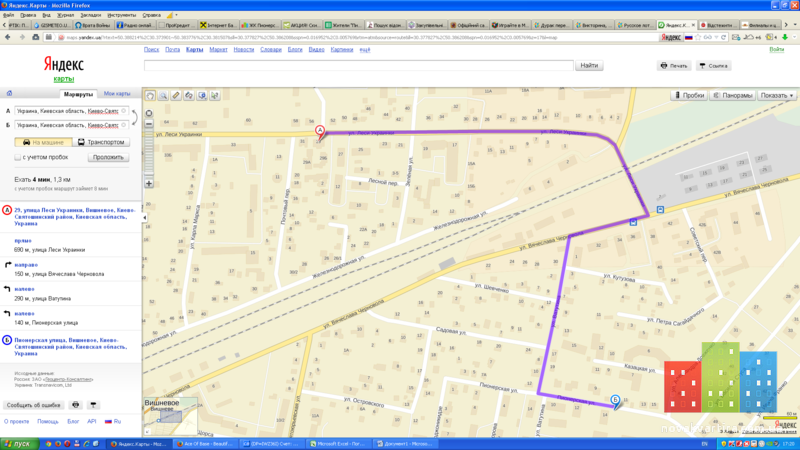Open the Войти login link
The height and width of the screenshot is (450, 800).
point(777,49)
